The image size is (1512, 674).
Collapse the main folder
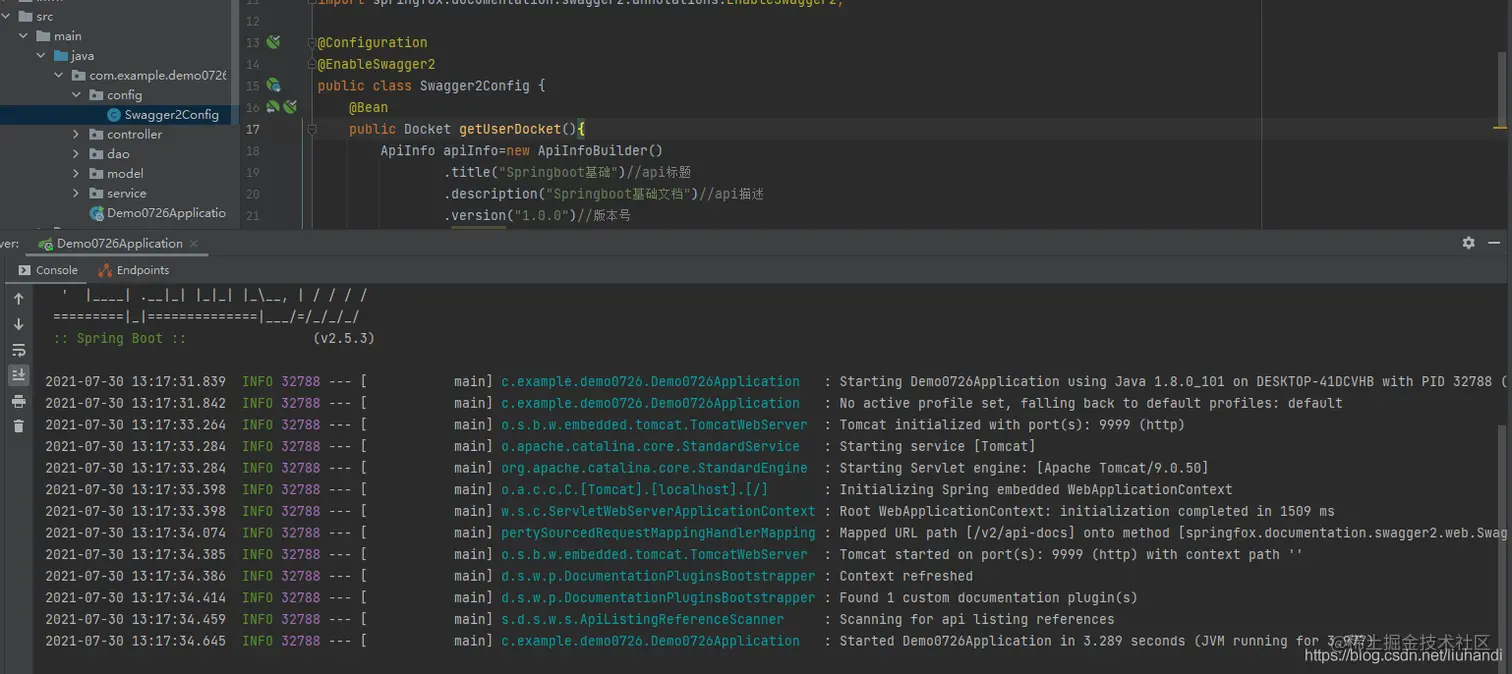click(23, 36)
